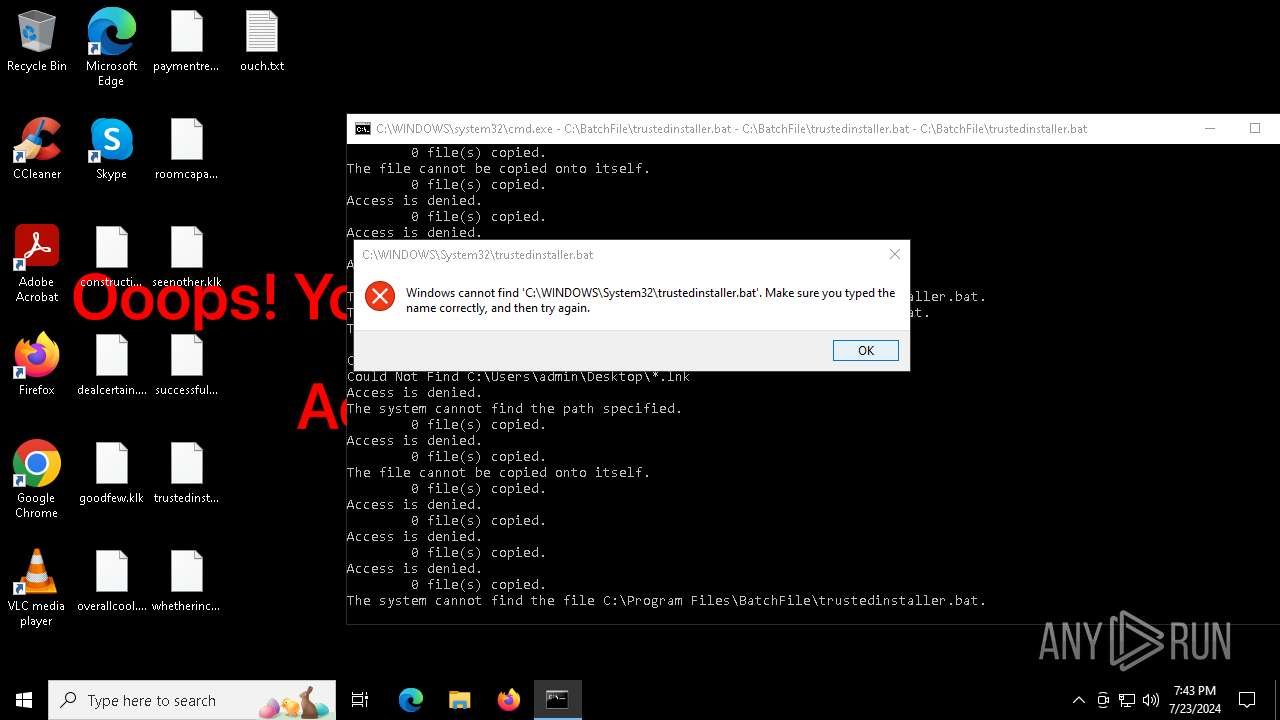Screen dimensions: 1280x720
Task: Select whetherinc... file on desktop
Action: pyautogui.click(x=186, y=582)
